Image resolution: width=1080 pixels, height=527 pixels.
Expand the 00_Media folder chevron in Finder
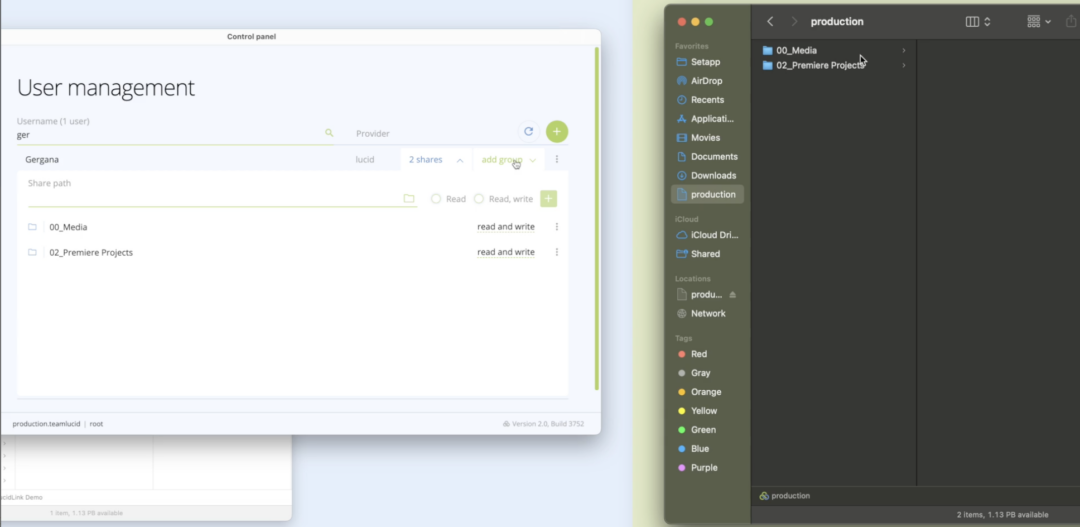click(x=904, y=50)
